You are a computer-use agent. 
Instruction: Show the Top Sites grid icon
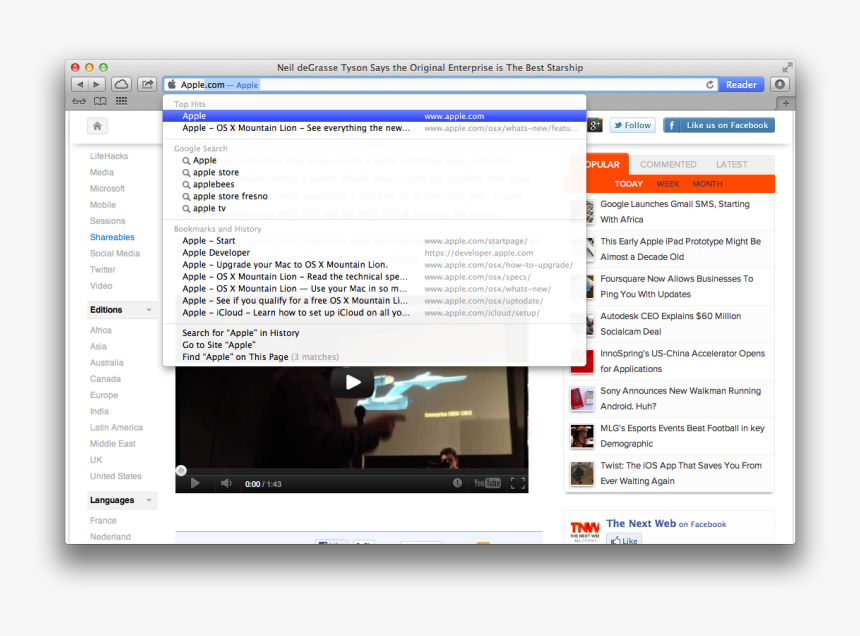click(121, 101)
